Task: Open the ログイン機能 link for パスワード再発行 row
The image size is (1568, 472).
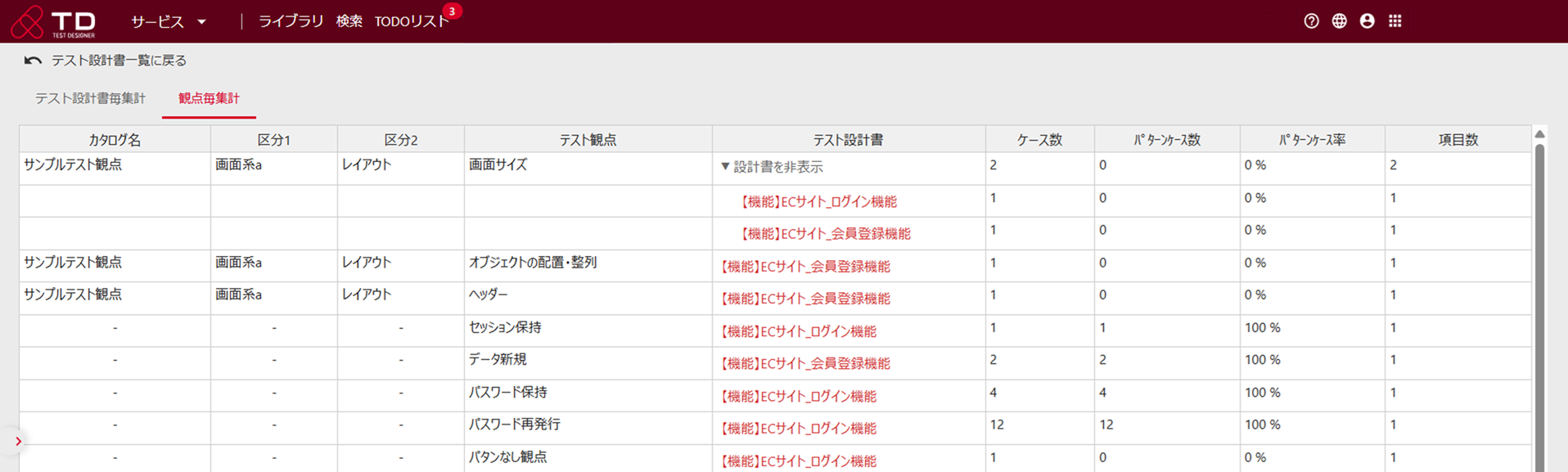Action: click(x=798, y=429)
